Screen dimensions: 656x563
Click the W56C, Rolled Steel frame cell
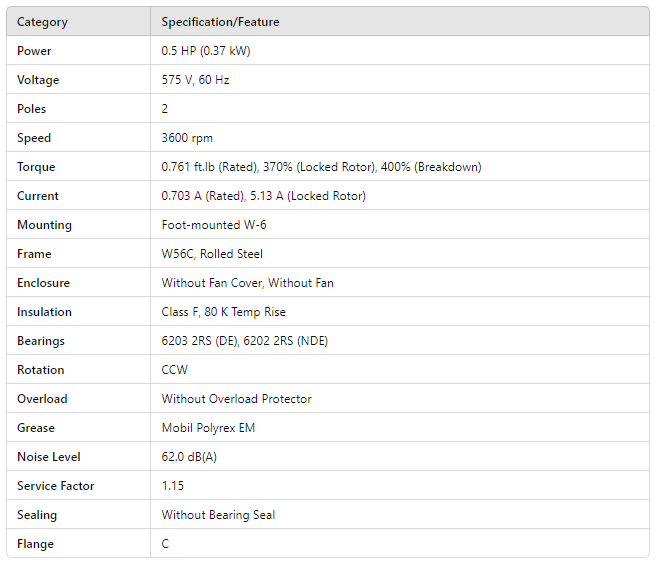(x=214, y=254)
